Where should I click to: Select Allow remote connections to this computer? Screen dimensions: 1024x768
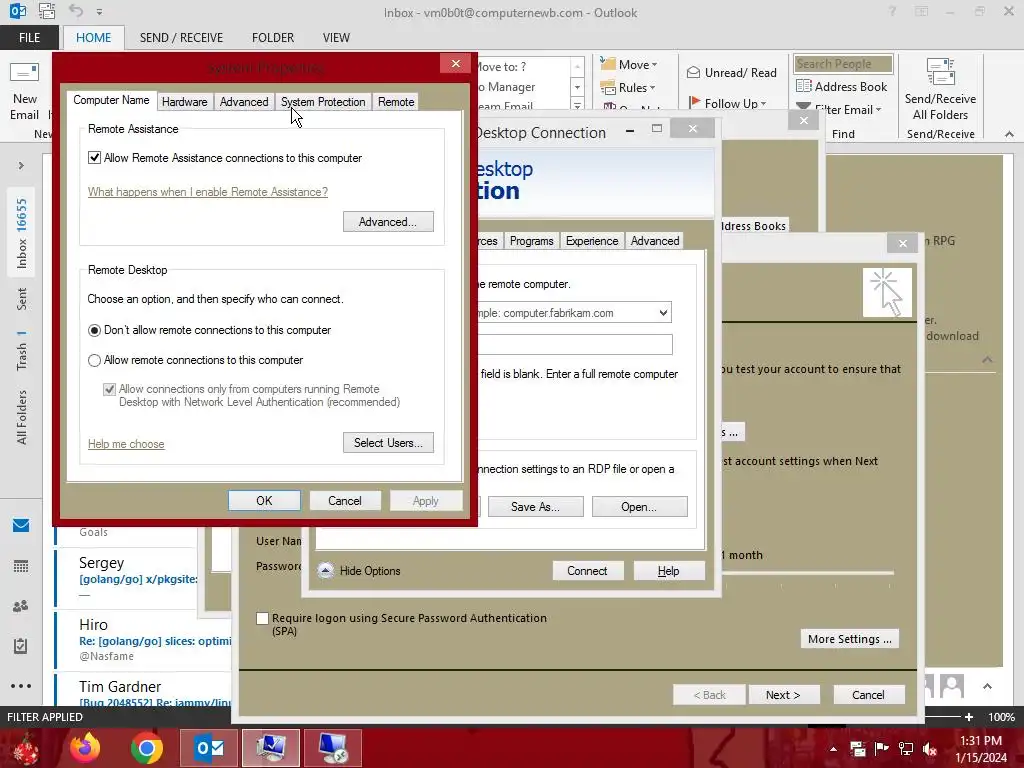95,360
